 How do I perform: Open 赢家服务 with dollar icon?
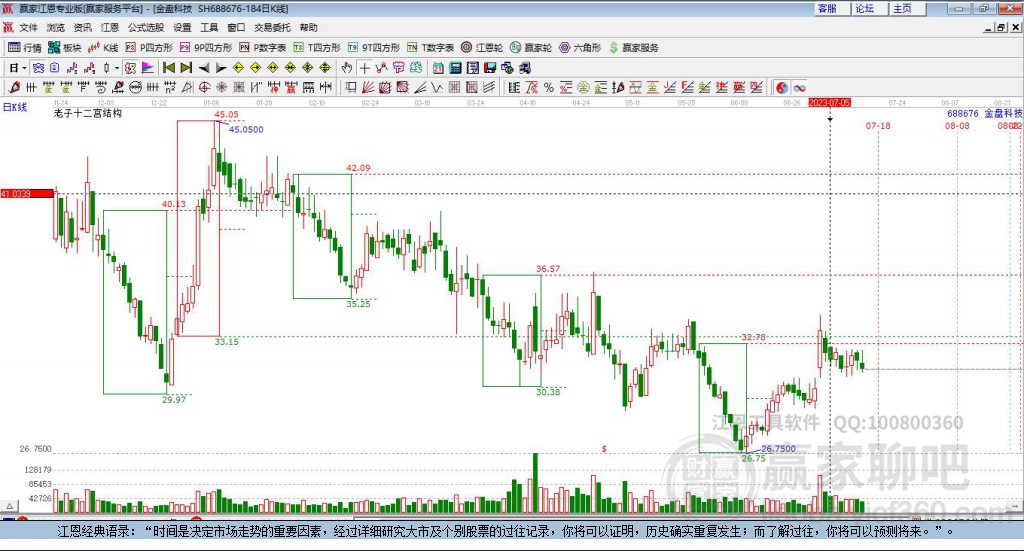(633, 48)
